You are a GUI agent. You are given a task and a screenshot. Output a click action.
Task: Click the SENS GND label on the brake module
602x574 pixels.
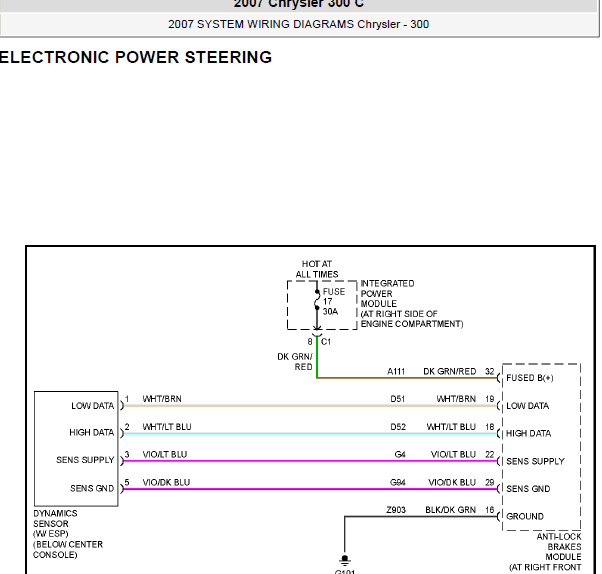(x=528, y=489)
